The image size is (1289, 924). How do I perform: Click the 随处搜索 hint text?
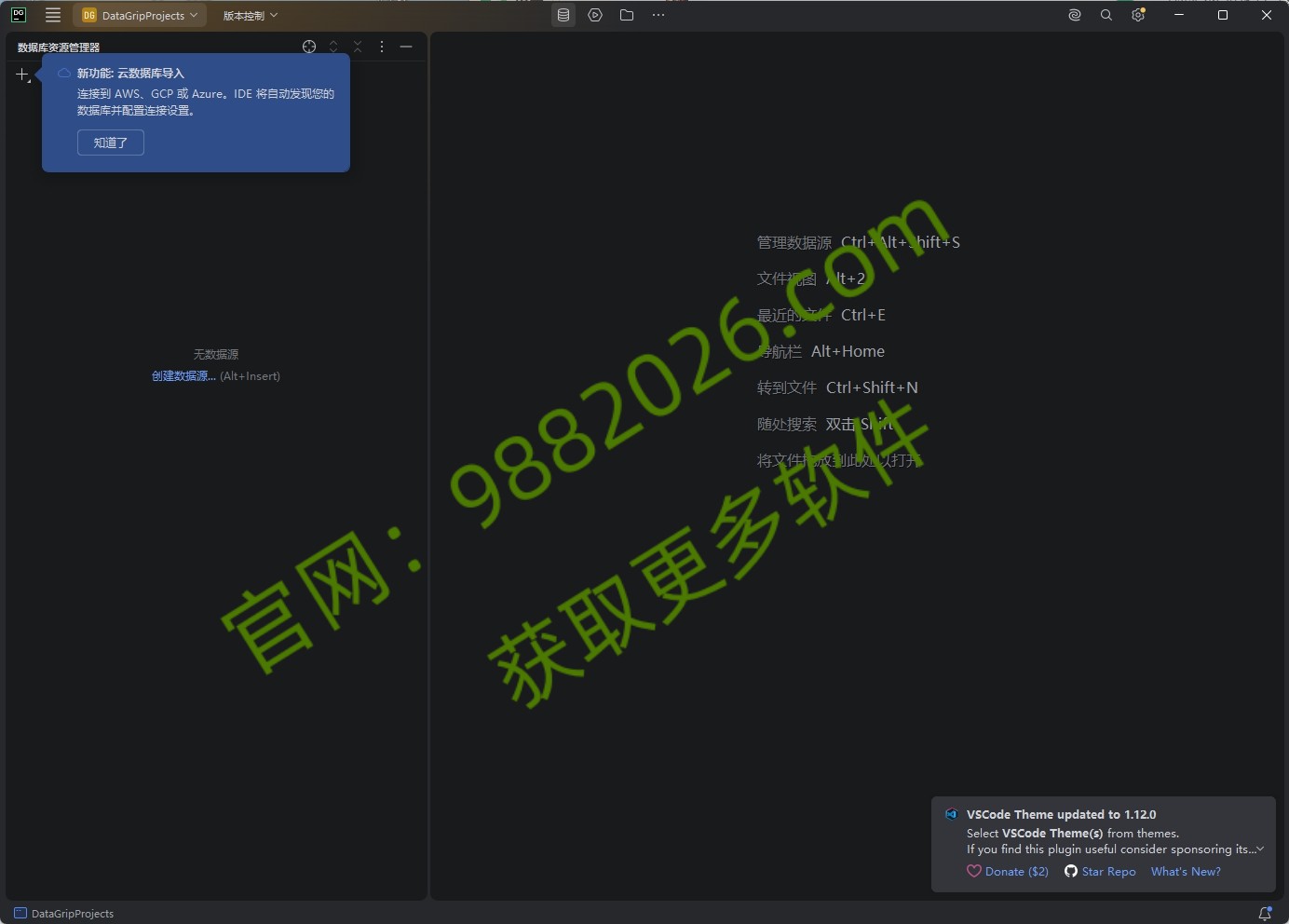pyautogui.click(x=787, y=424)
